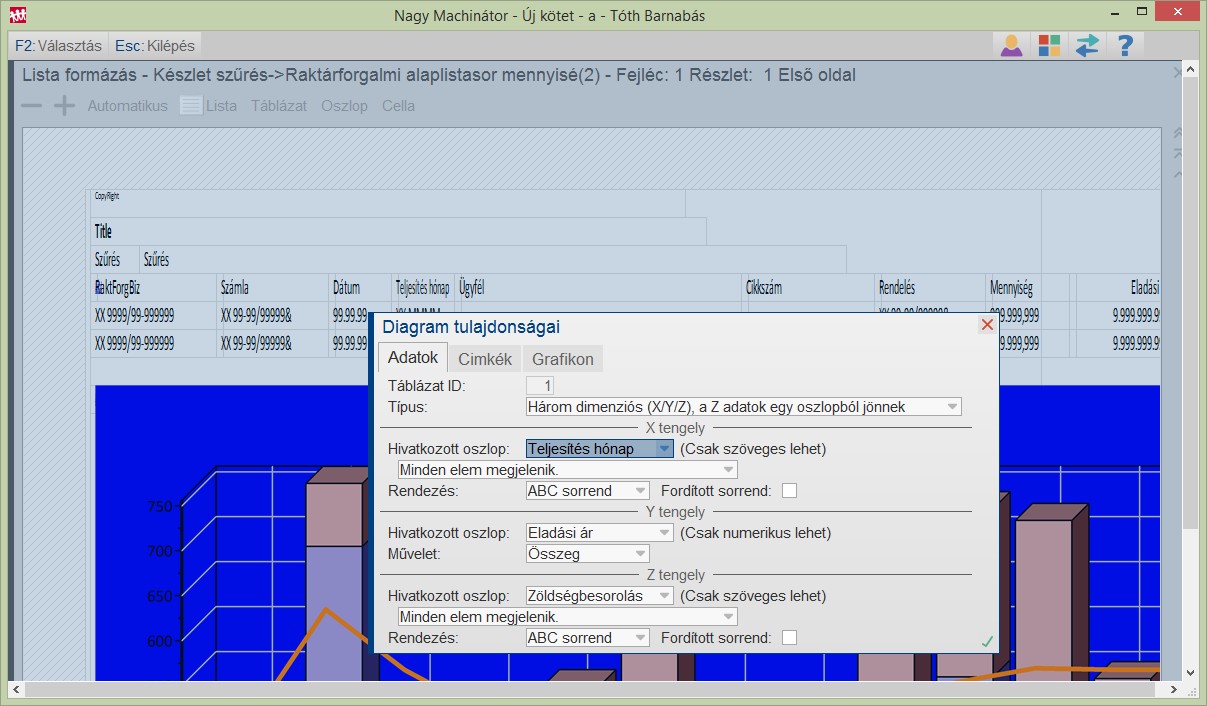The width and height of the screenshot is (1207, 706).
Task: Confirm dialog with the green checkmark
Action: point(987,641)
